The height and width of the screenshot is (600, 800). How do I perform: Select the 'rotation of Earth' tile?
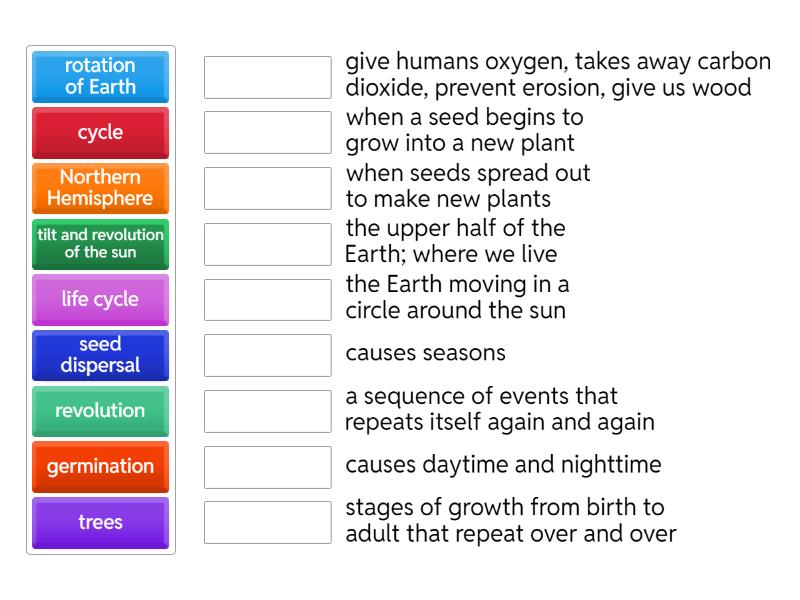tap(100, 77)
